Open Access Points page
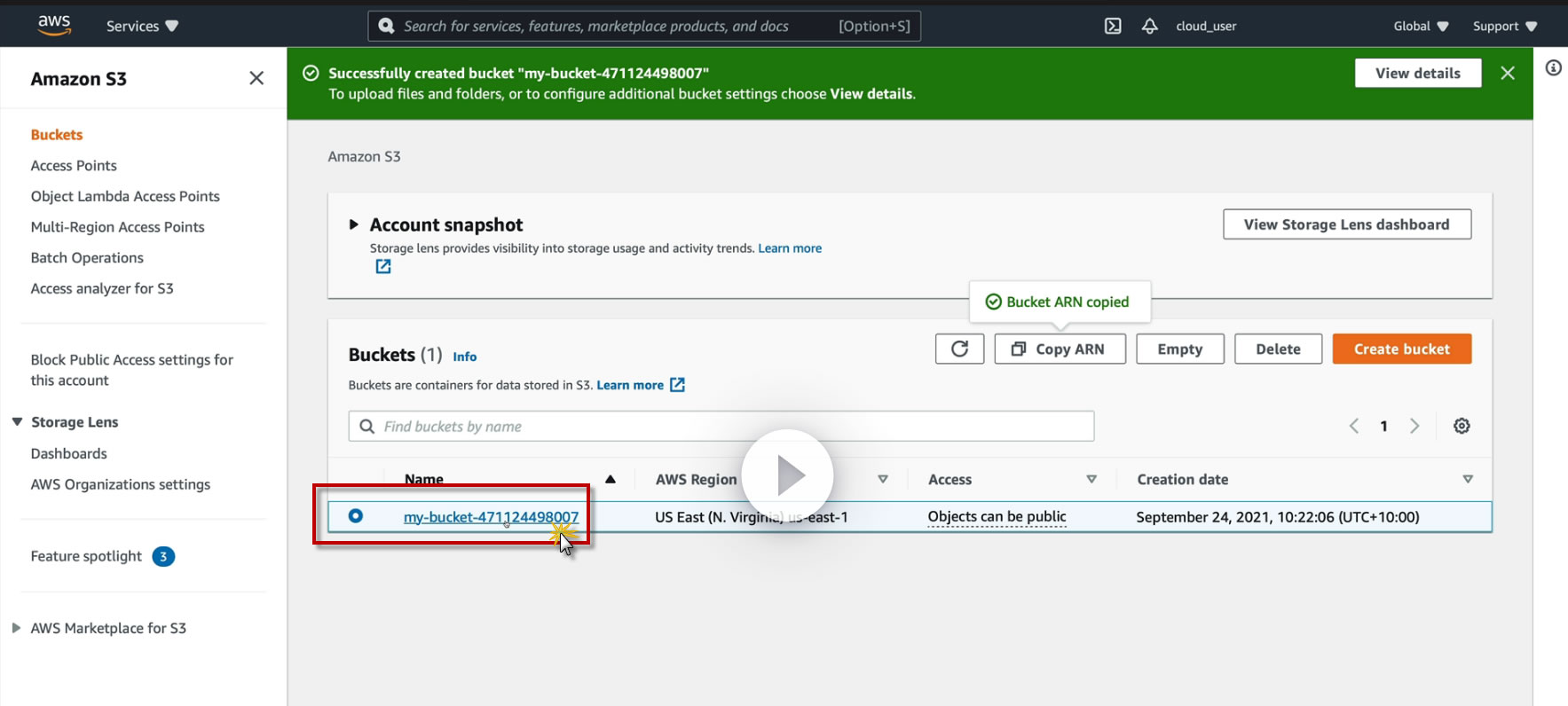1568x706 pixels. tap(74, 166)
